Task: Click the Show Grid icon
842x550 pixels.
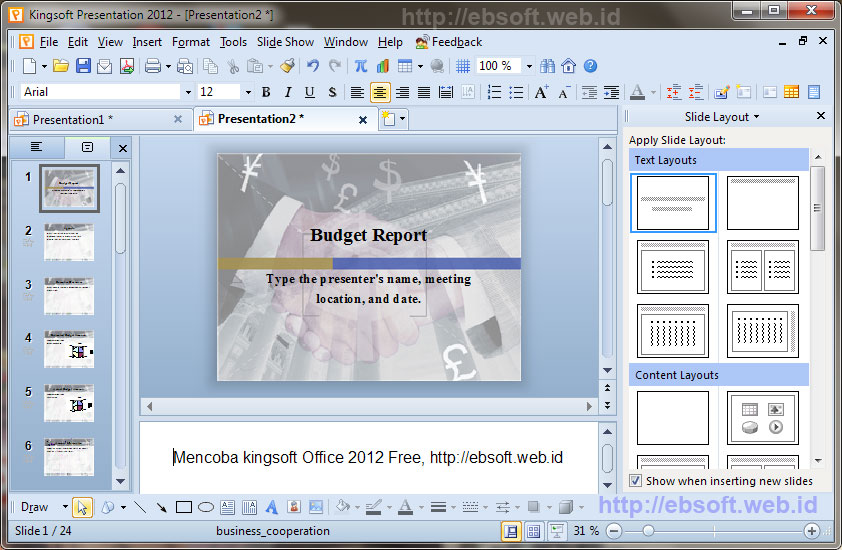Action: point(463,66)
